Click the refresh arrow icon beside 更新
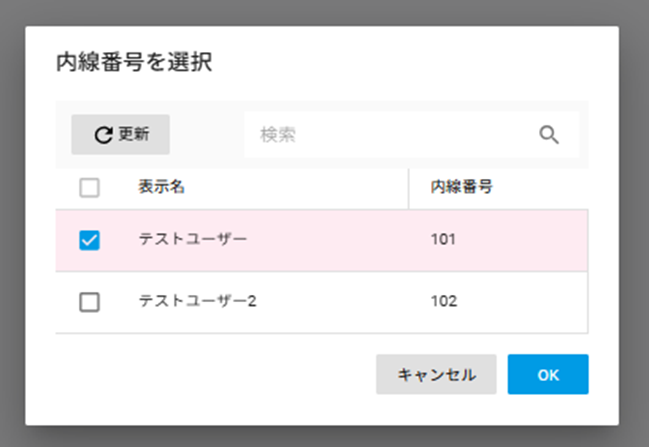The height and width of the screenshot is (447, 649). click(103, 135)
